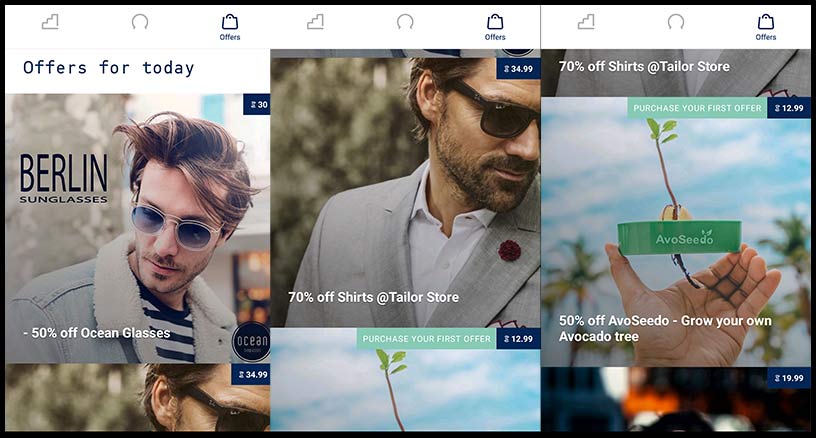Open the grey suit offer photo in the middle screen
This screenshot has height=438, width=816.
(x=405, y=192)
